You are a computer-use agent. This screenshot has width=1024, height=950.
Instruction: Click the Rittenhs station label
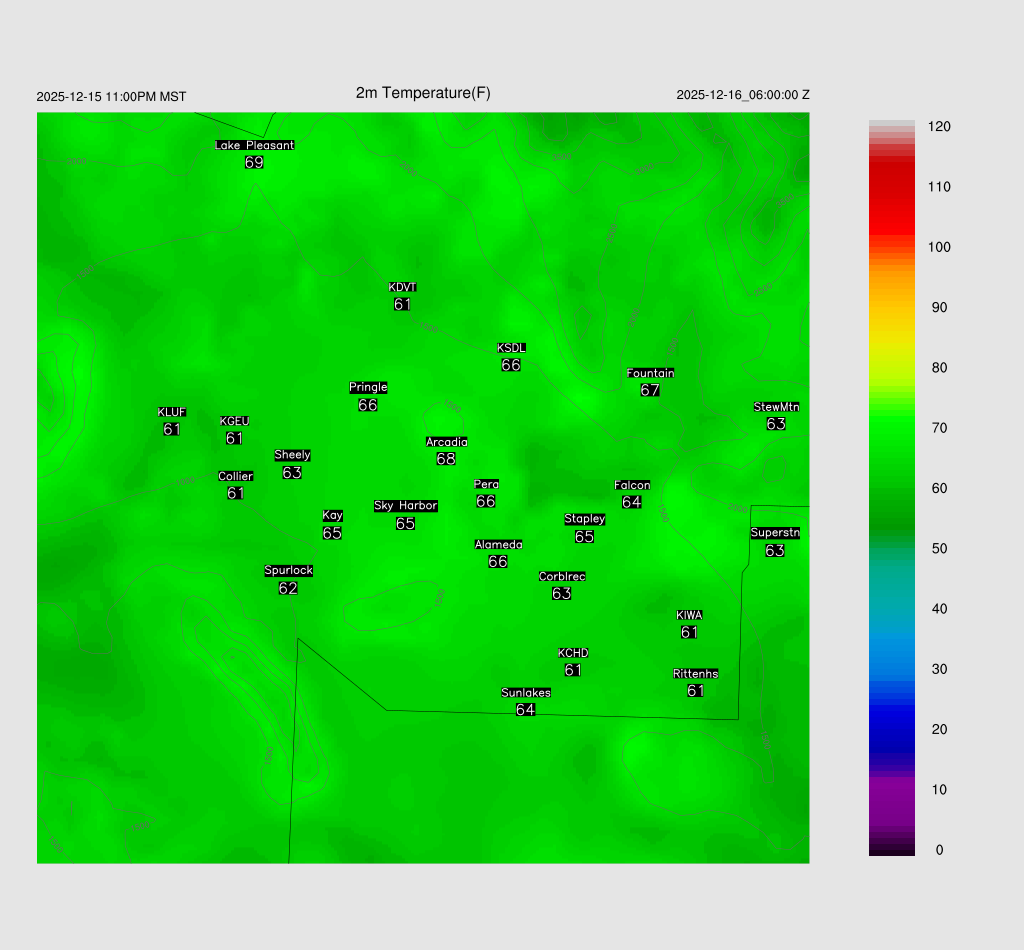(x=696, y=674)
